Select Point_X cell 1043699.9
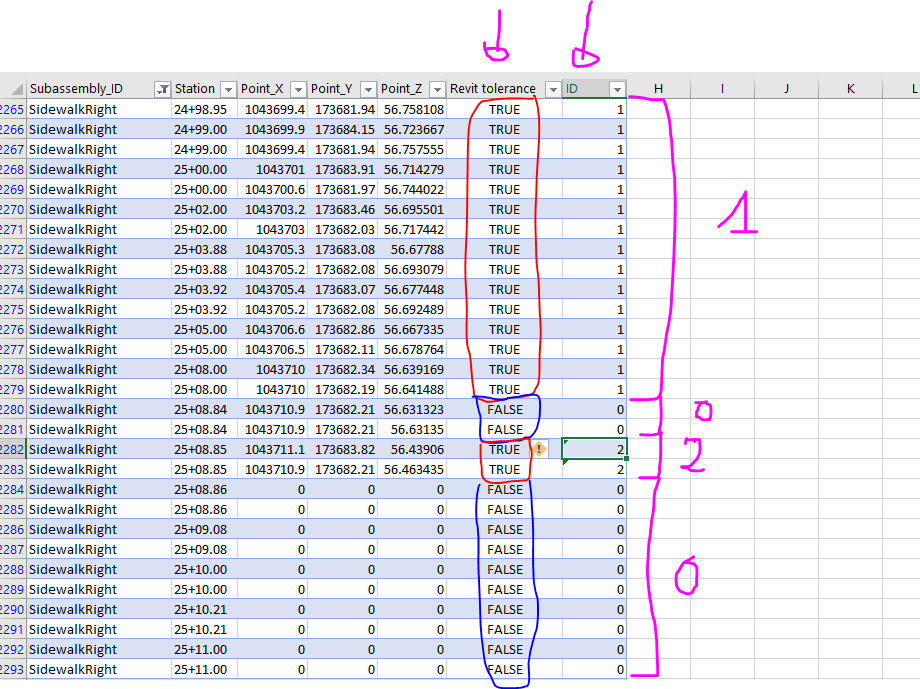 272,130
